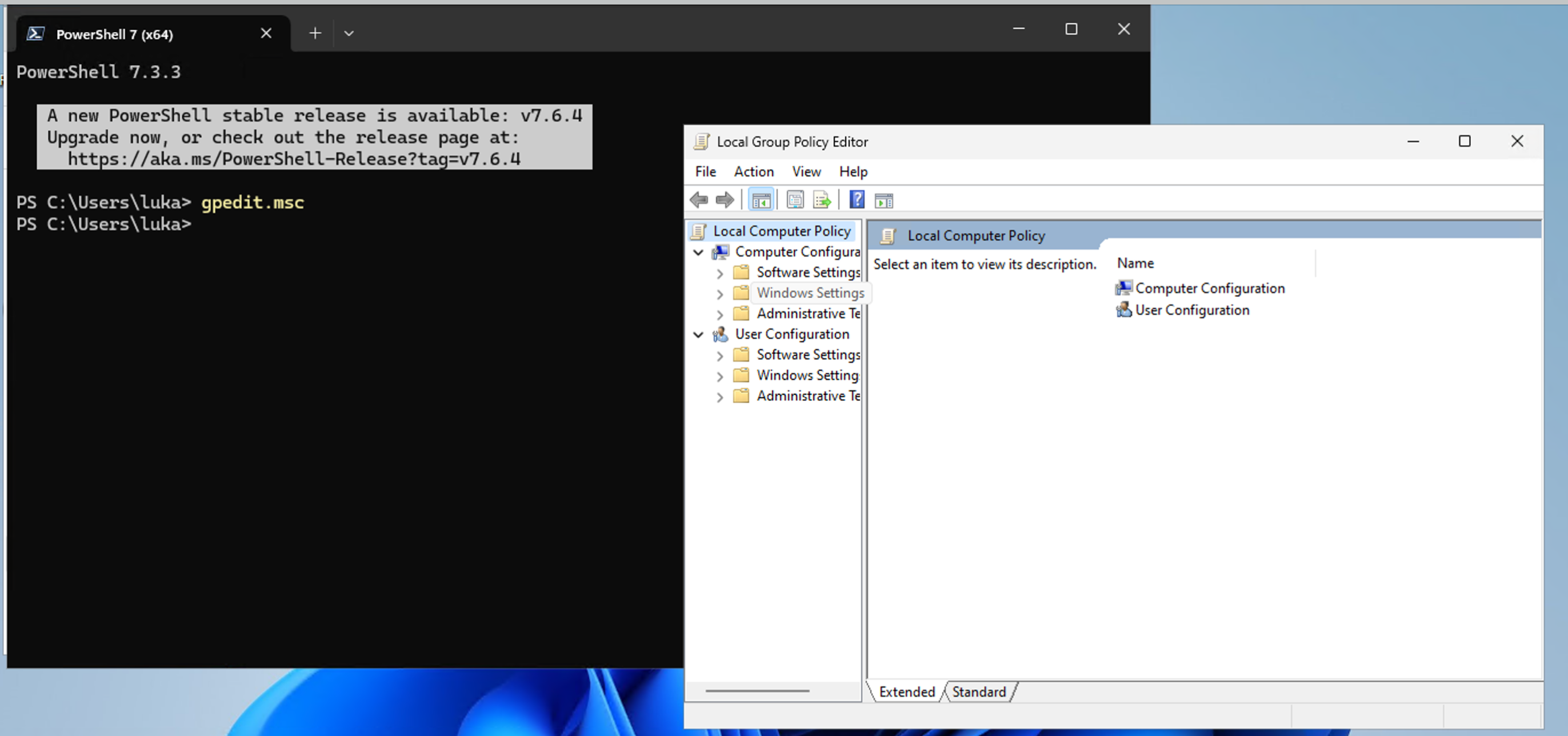Switch to the Extended tab
The image size is (1568, 736).
tap(906, 691)
